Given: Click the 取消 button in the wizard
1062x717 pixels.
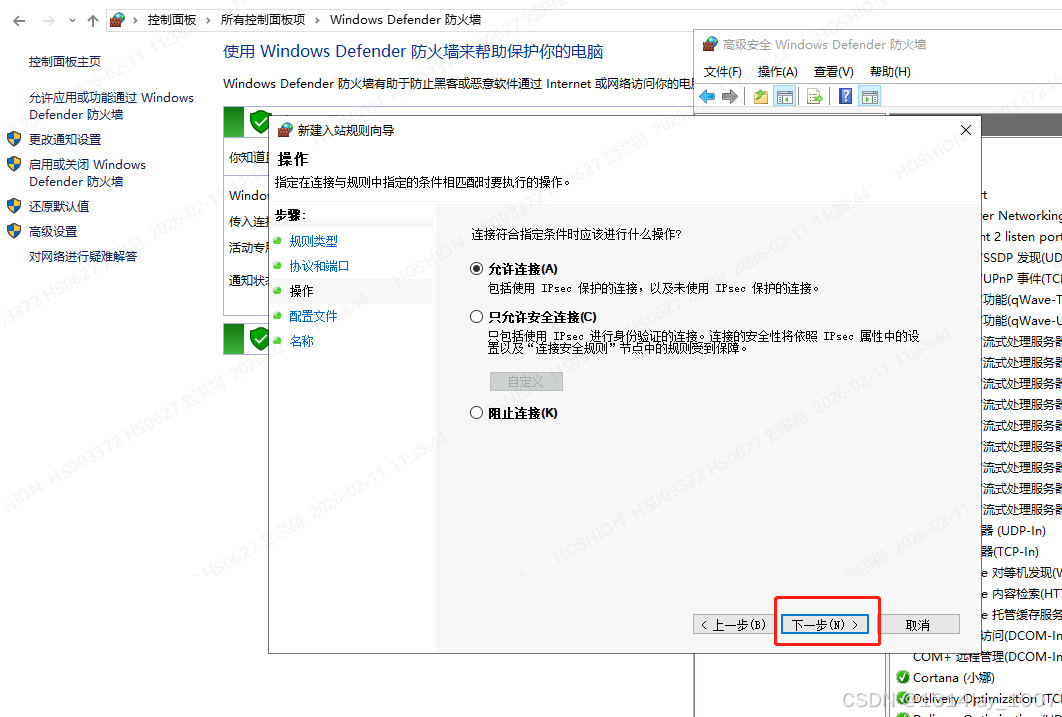Looking at the screenshot, I should pos(918,624).
